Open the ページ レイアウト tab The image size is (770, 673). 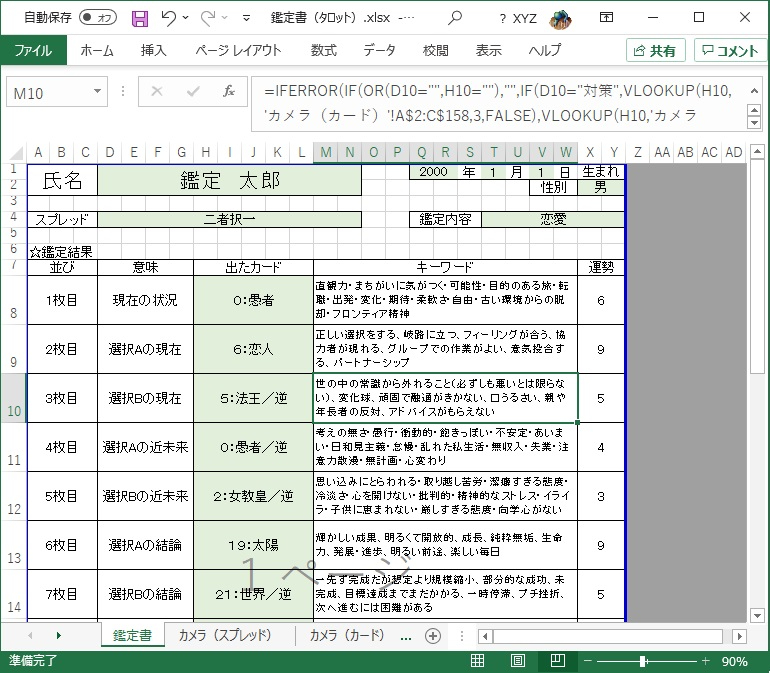[x=238, y=50]
